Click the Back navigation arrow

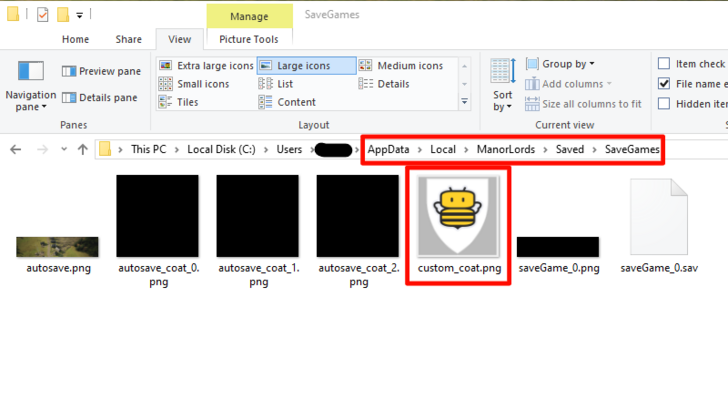click(16, 150)
